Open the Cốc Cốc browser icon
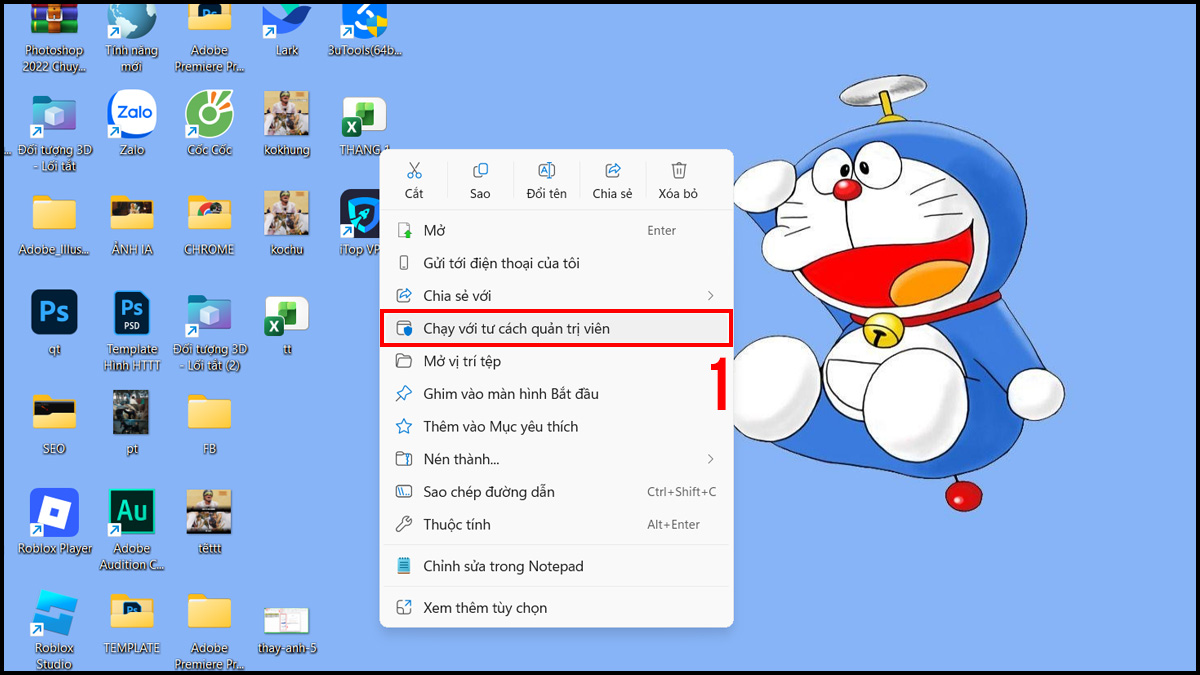This screenshot has width=1200, height=675. (208, 115)
